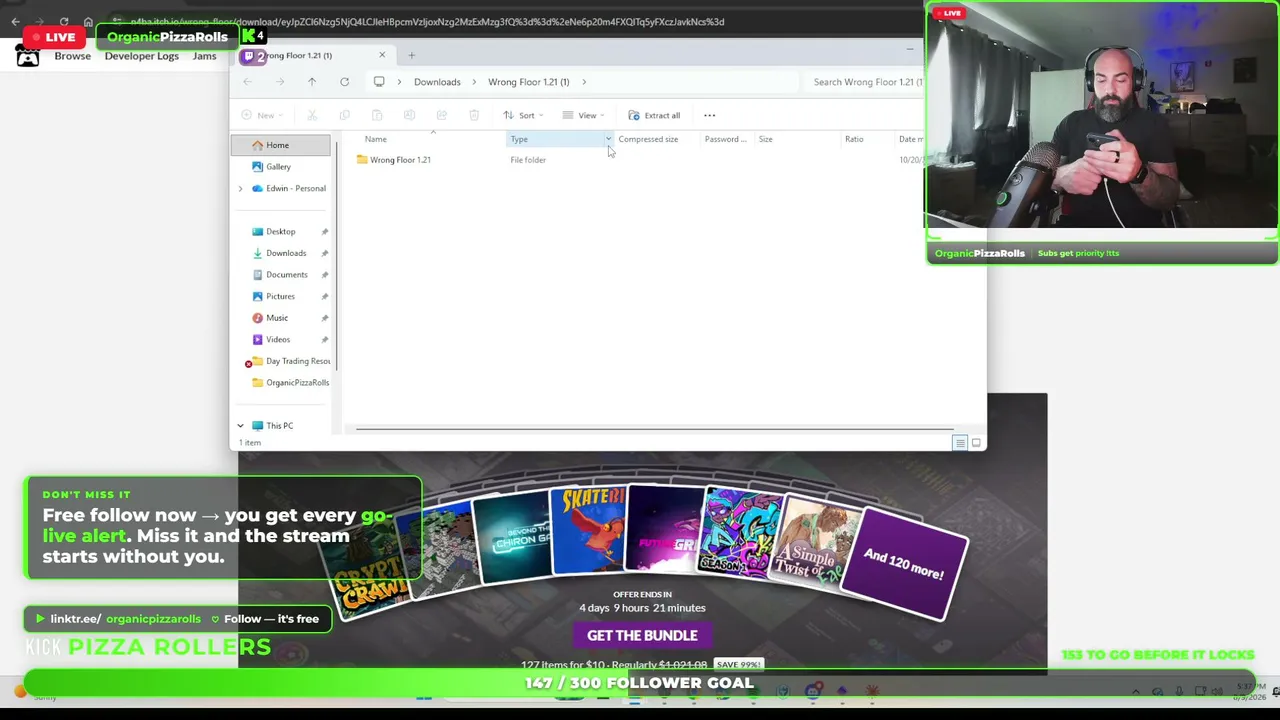Image resolution: width=1280 pixels, height=720 pixels.
Task: Click Downloads breadcrumb in address bar
Action: pos(437,82)
